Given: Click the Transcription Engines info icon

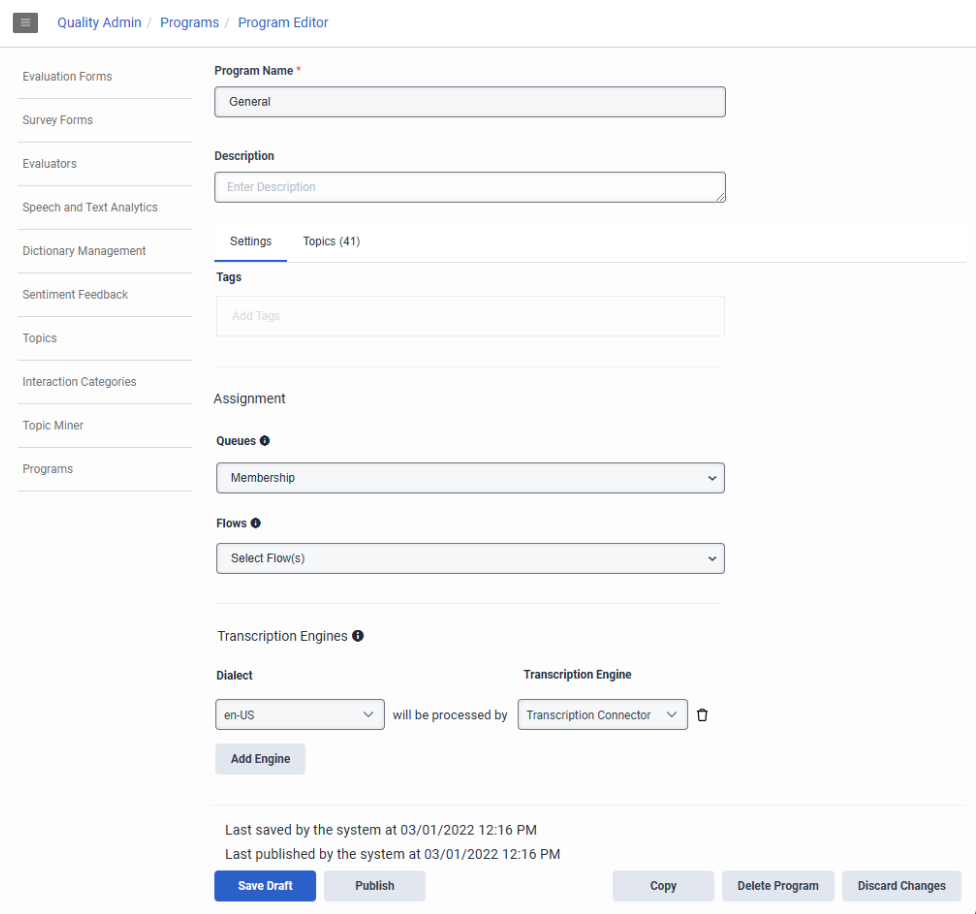Looking at the screenshot, I should (358, 635).
